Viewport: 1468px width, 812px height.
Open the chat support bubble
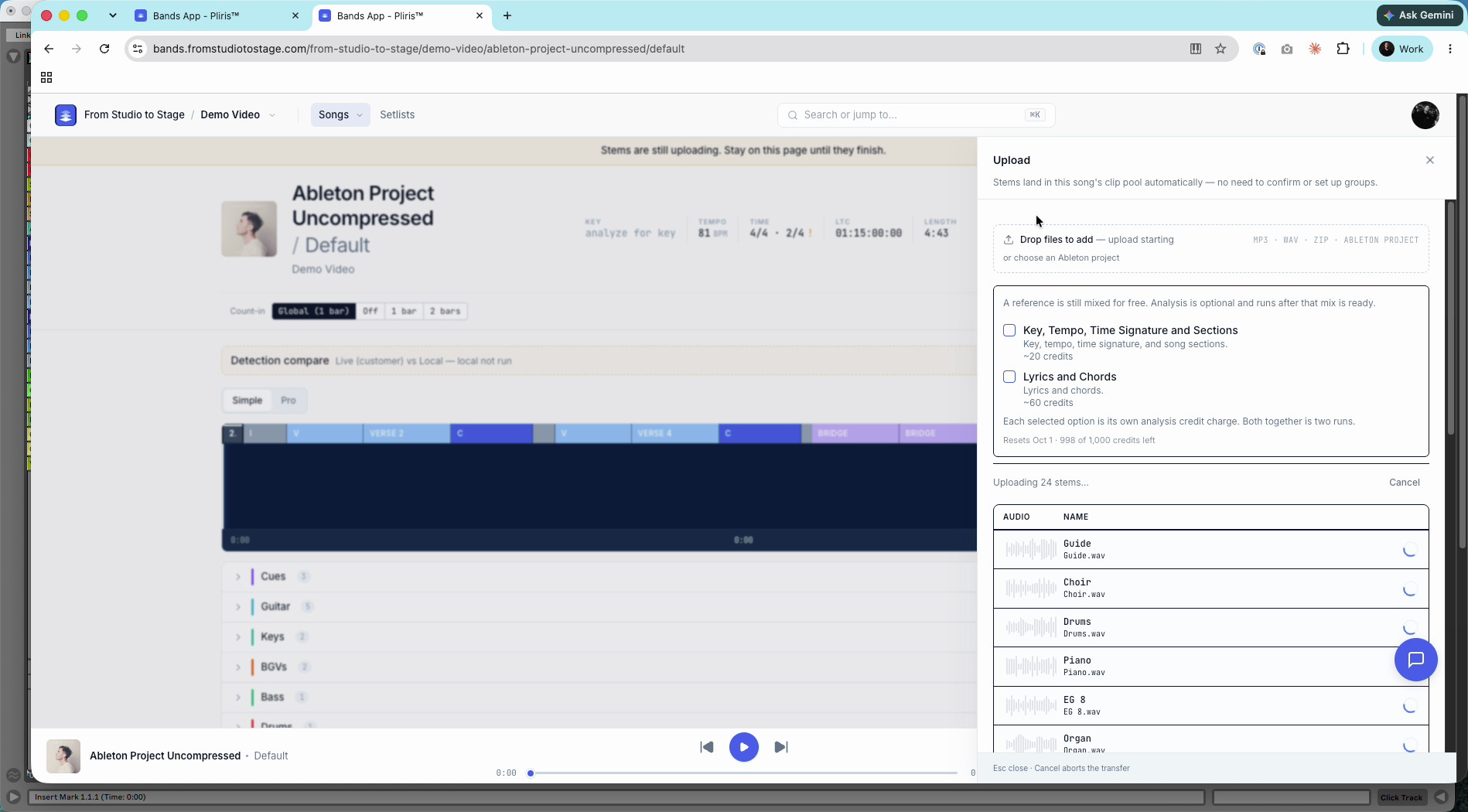[x=1415, y=660]
